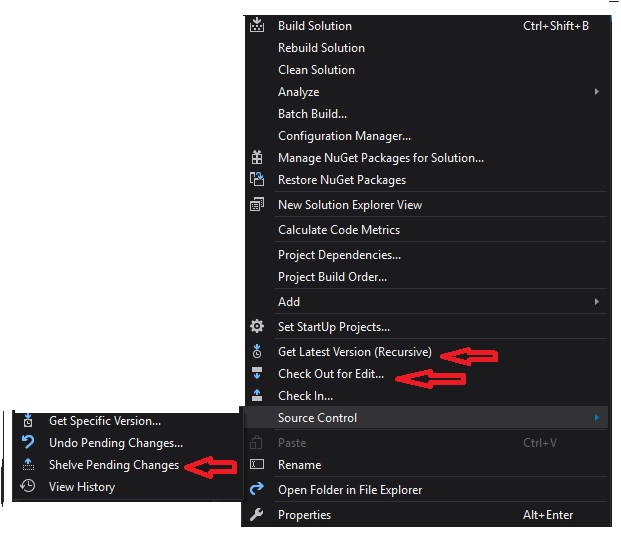The height and width of the screenshot is (535, 621).
Task: Select the Source Control entry
Action: coord(427,417)
